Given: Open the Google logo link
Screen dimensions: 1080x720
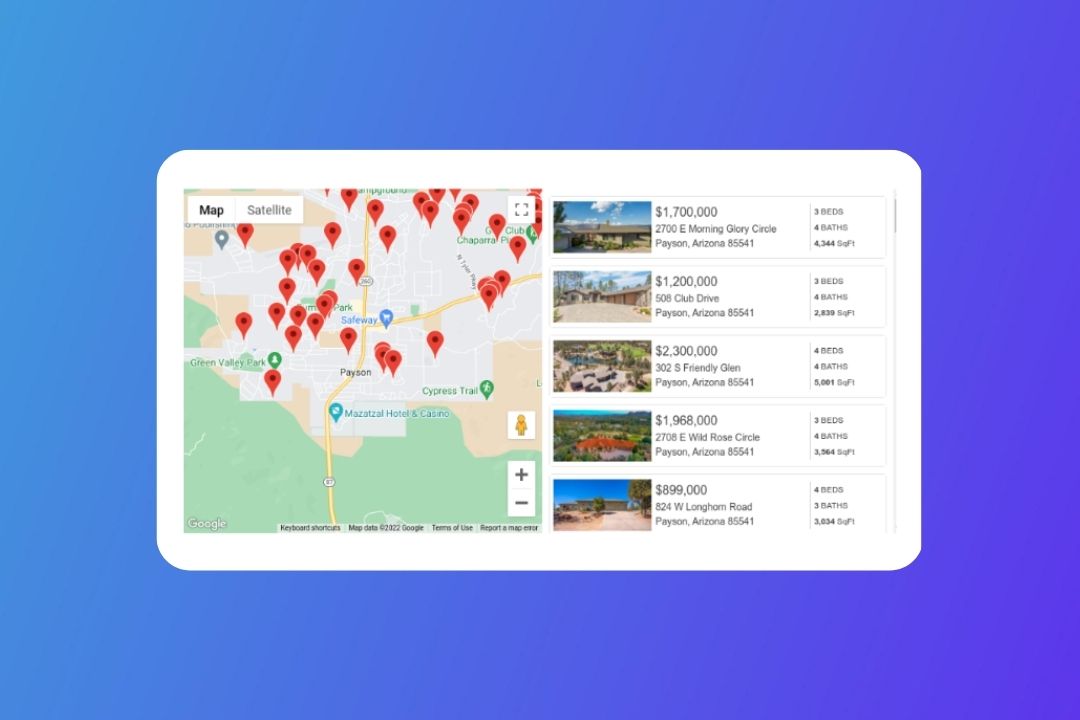Looking at the screenshot, I should tap(207, 524).
